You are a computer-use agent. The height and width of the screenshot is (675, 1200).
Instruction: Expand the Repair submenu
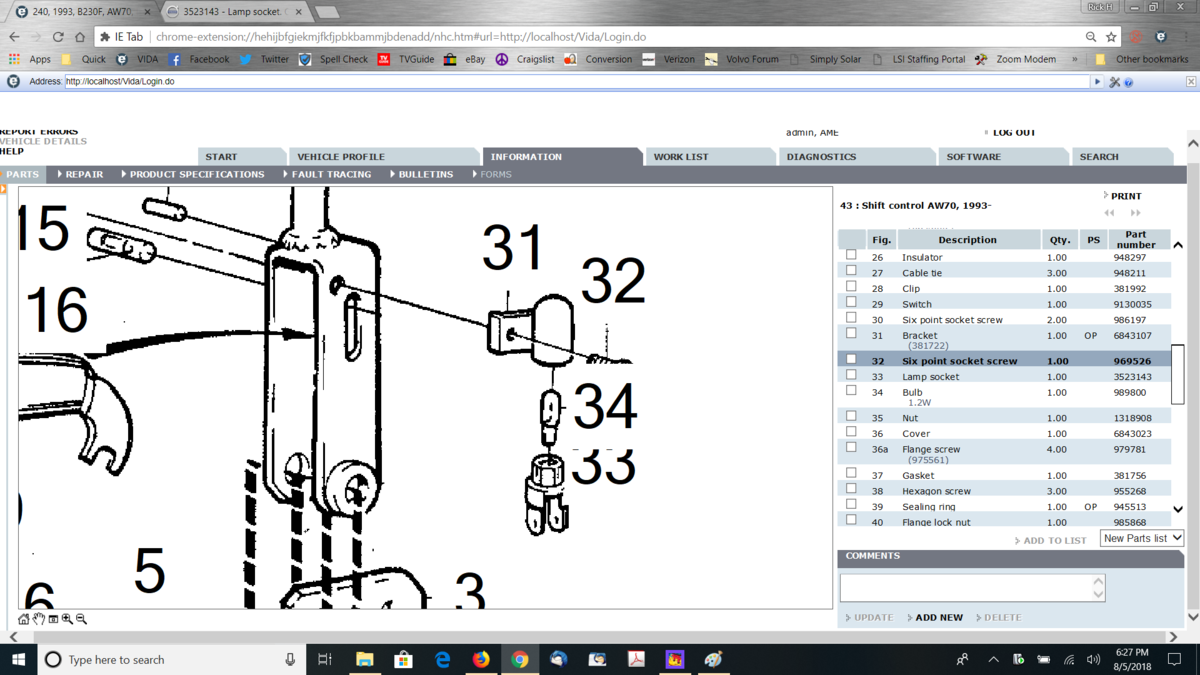(81, 174)
